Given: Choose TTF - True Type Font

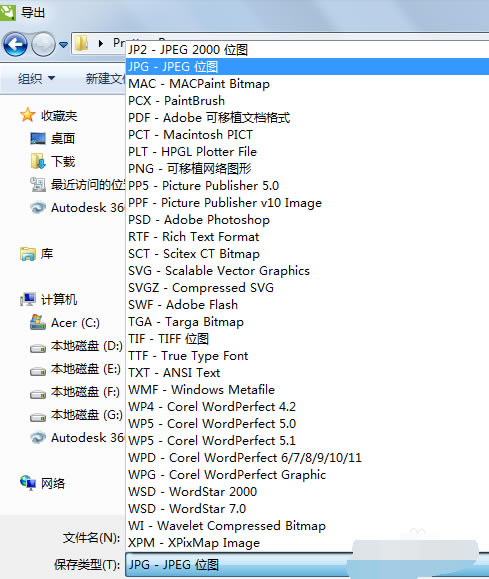Looking at the screenshot, I should coord(307,355).
